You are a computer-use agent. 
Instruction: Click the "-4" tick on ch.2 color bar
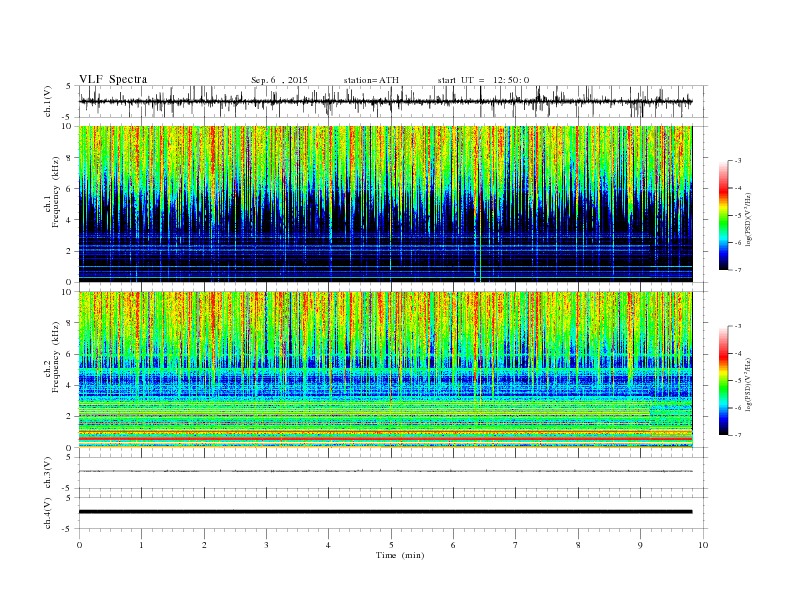[x=737, y=353]
